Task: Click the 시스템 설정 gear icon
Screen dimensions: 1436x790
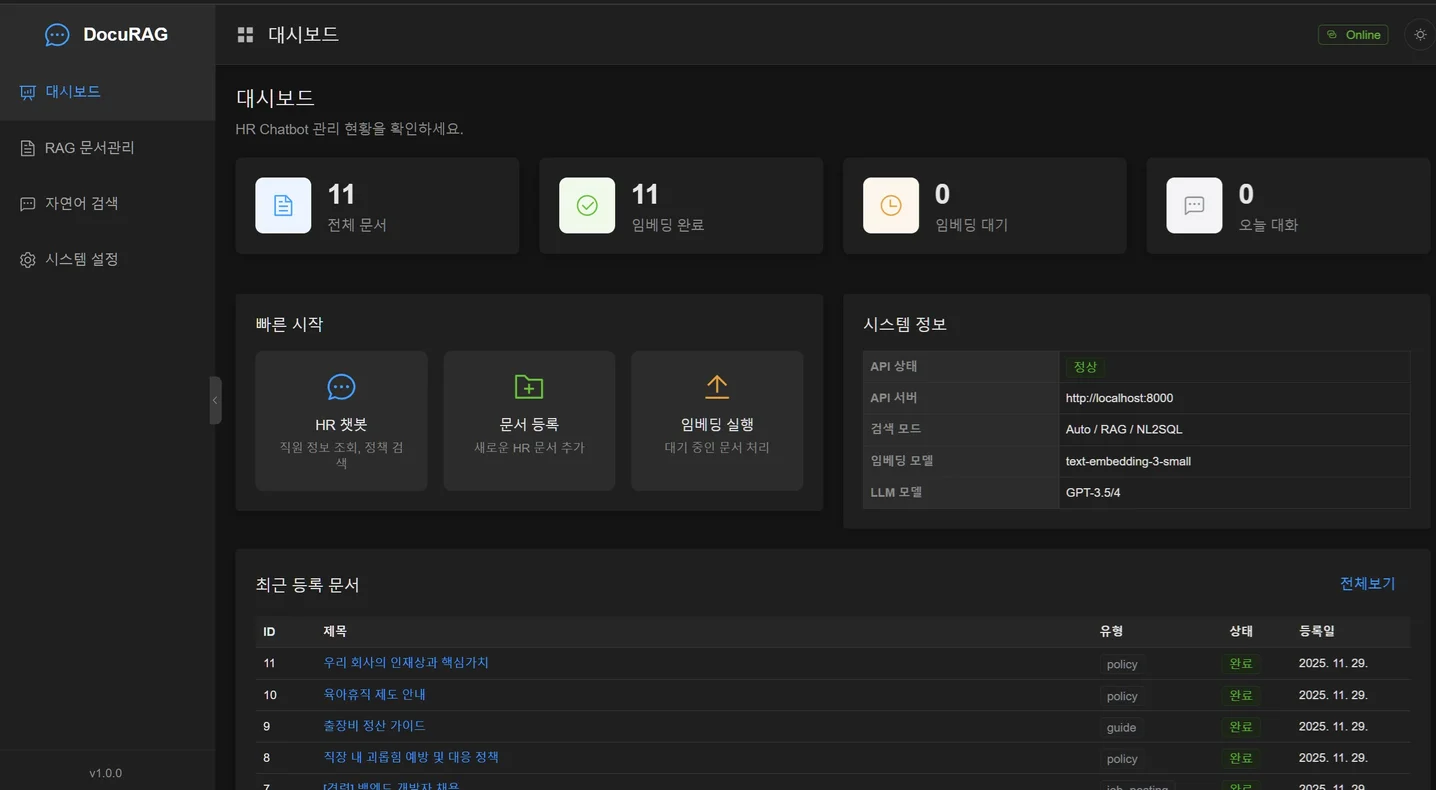Action: coord(26,259)
